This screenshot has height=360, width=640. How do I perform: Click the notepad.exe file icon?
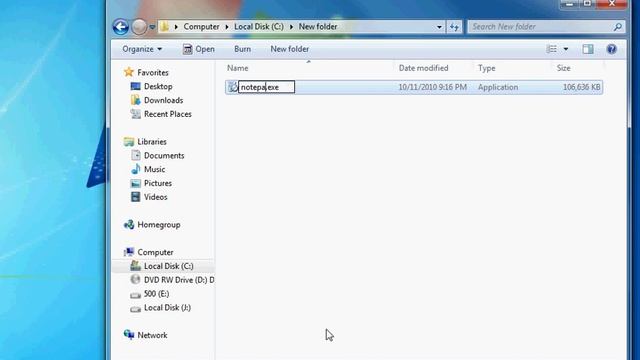[x=233, y=87]
